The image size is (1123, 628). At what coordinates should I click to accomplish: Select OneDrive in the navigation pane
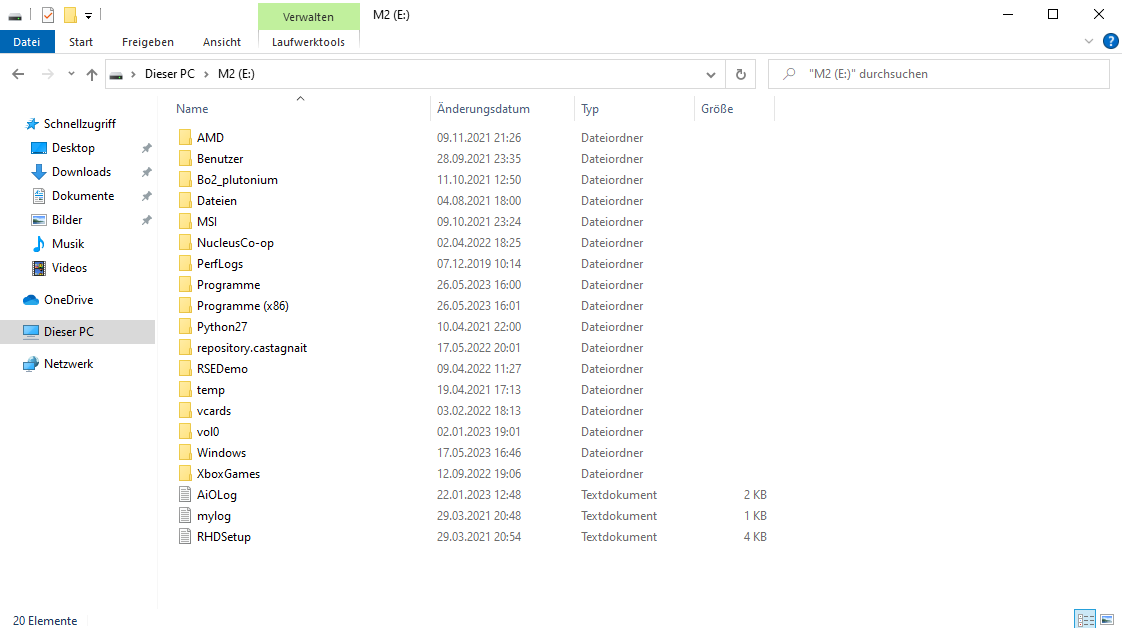coord(68,299)
